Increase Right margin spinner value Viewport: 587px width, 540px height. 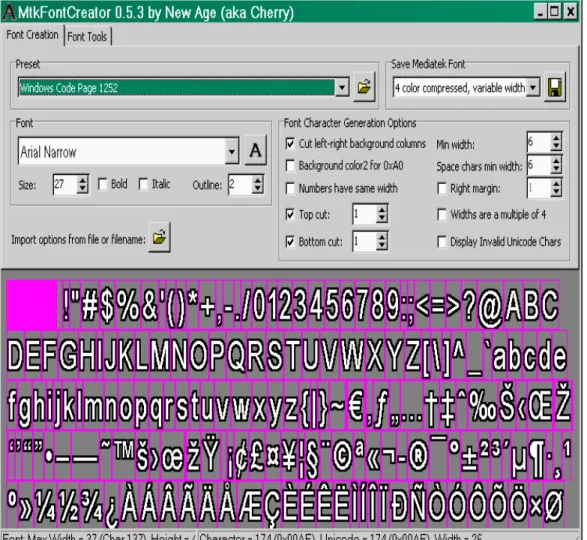click(x=556, y=183)
